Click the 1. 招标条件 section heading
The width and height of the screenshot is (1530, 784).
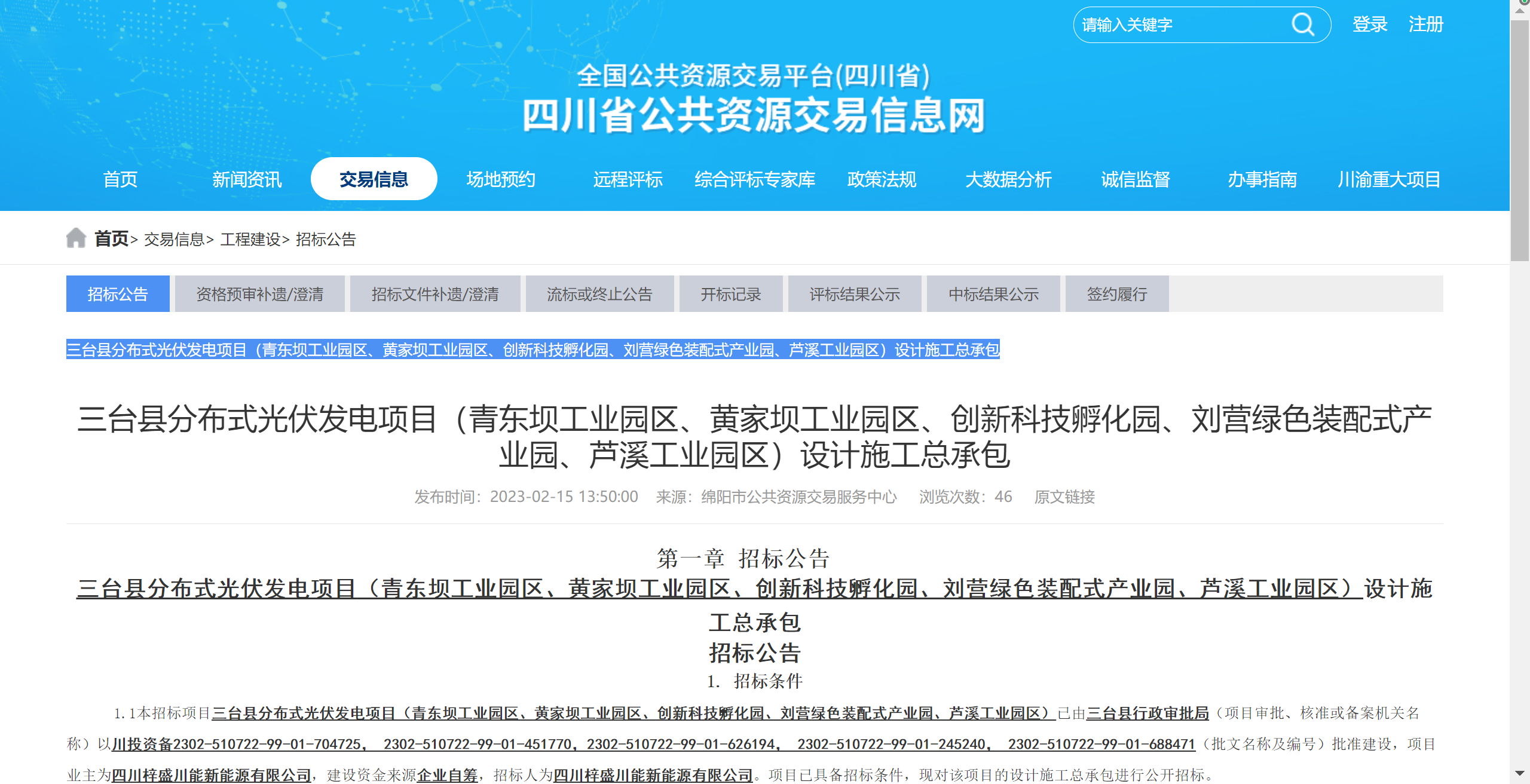point(755,681)
